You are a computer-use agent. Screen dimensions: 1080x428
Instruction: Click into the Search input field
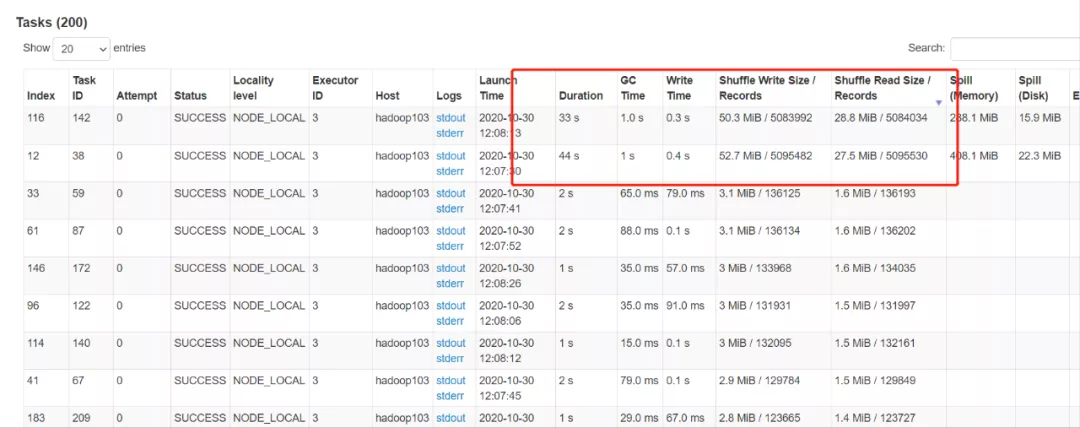1013,48
